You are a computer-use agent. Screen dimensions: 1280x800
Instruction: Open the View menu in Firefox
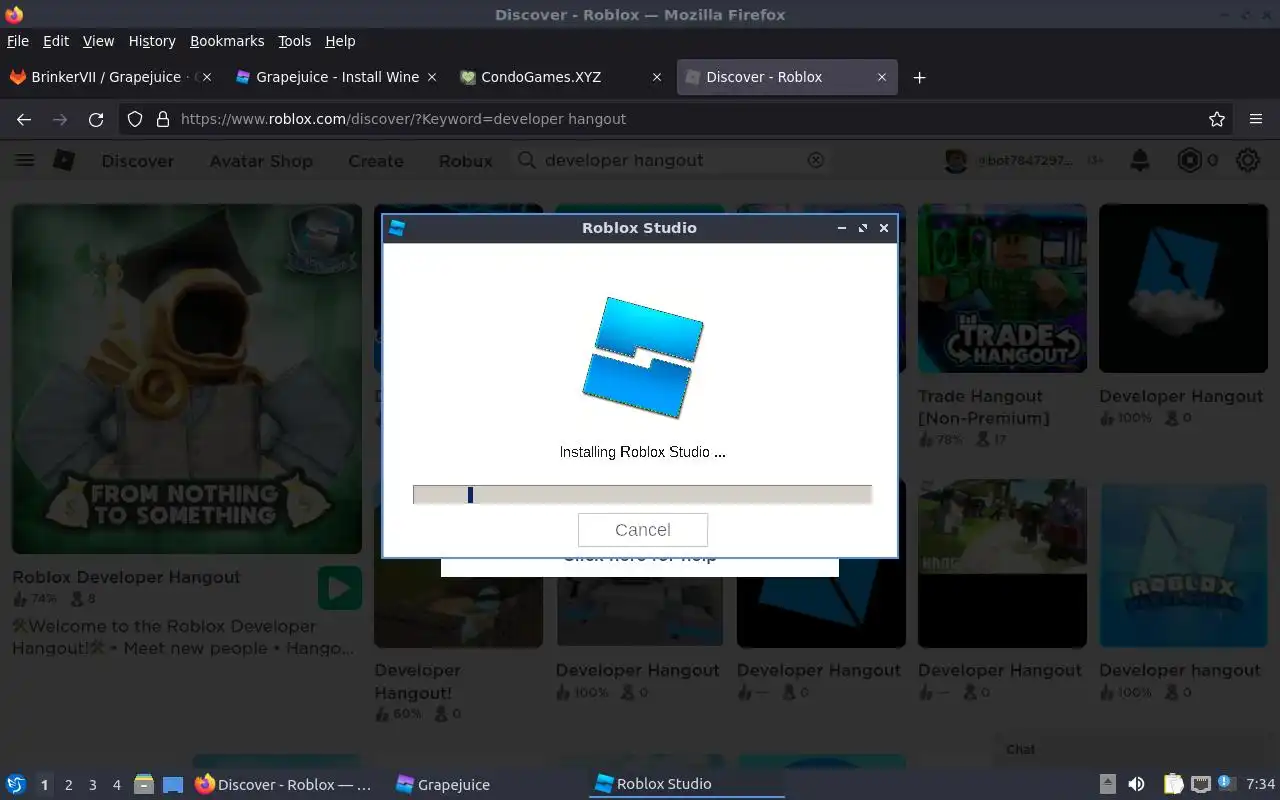98,41
